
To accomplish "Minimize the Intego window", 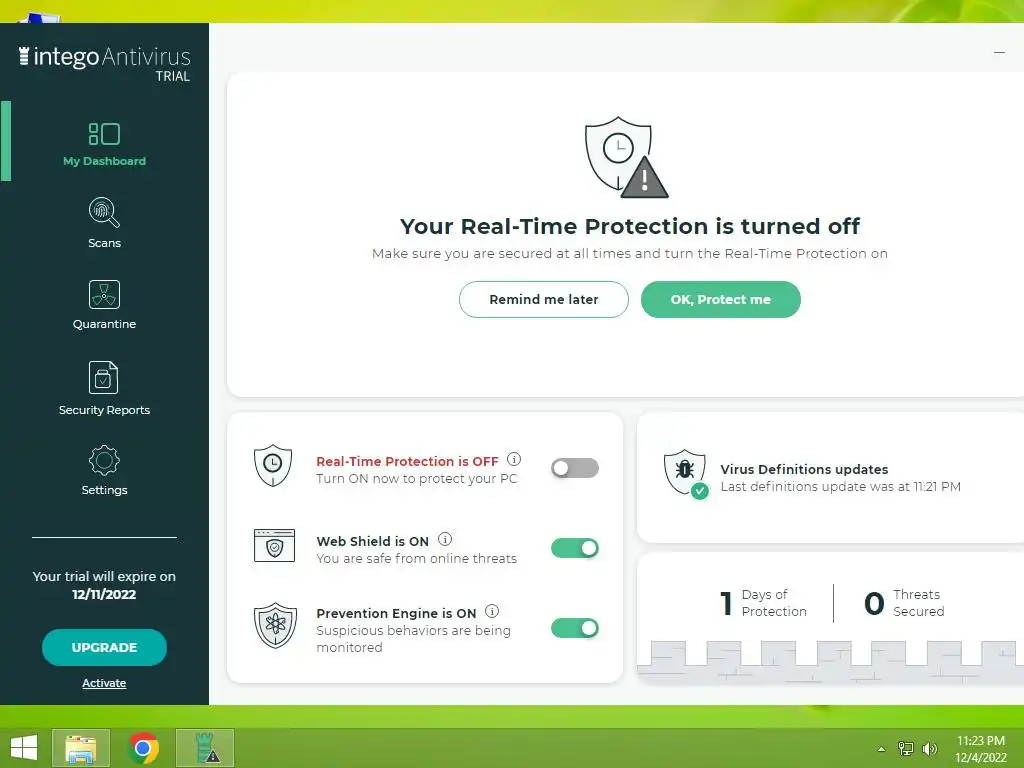I will pyautogui.click(x=999, y=52).
